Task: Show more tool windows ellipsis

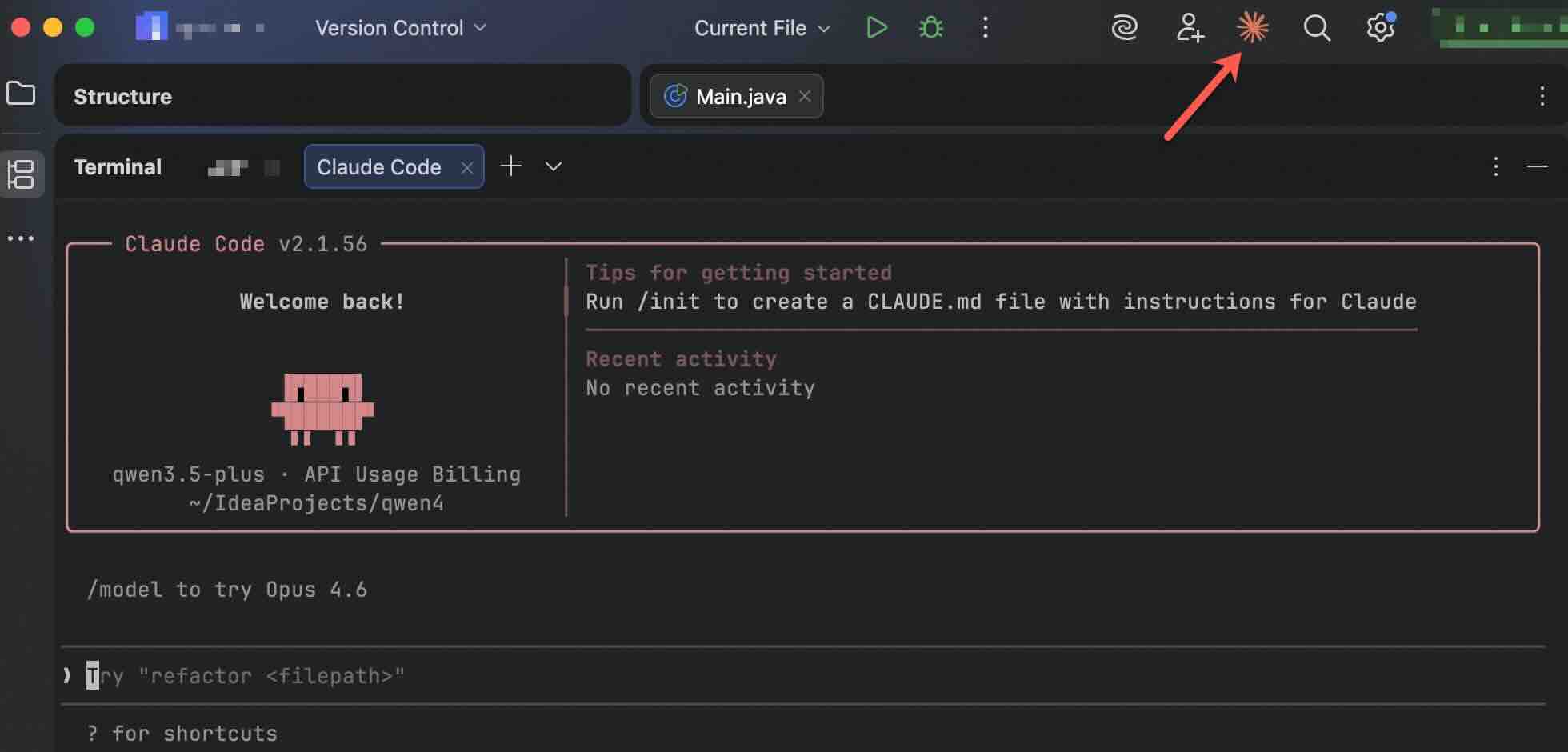Action: click(x=21, y=238)
